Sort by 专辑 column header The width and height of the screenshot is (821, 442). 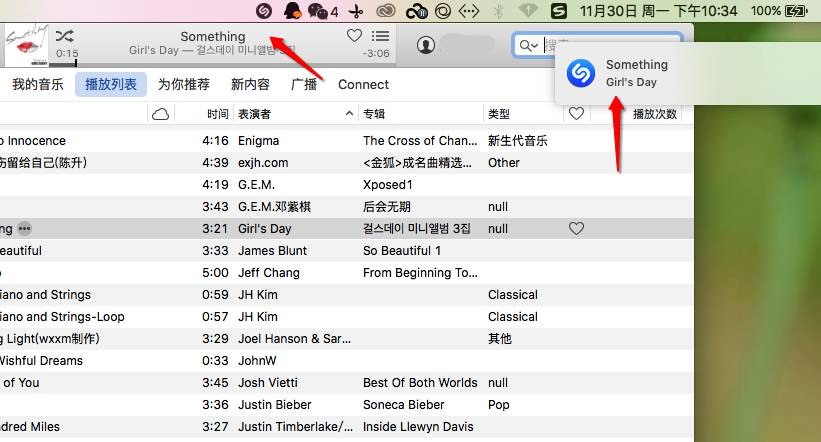click(374, 114)
